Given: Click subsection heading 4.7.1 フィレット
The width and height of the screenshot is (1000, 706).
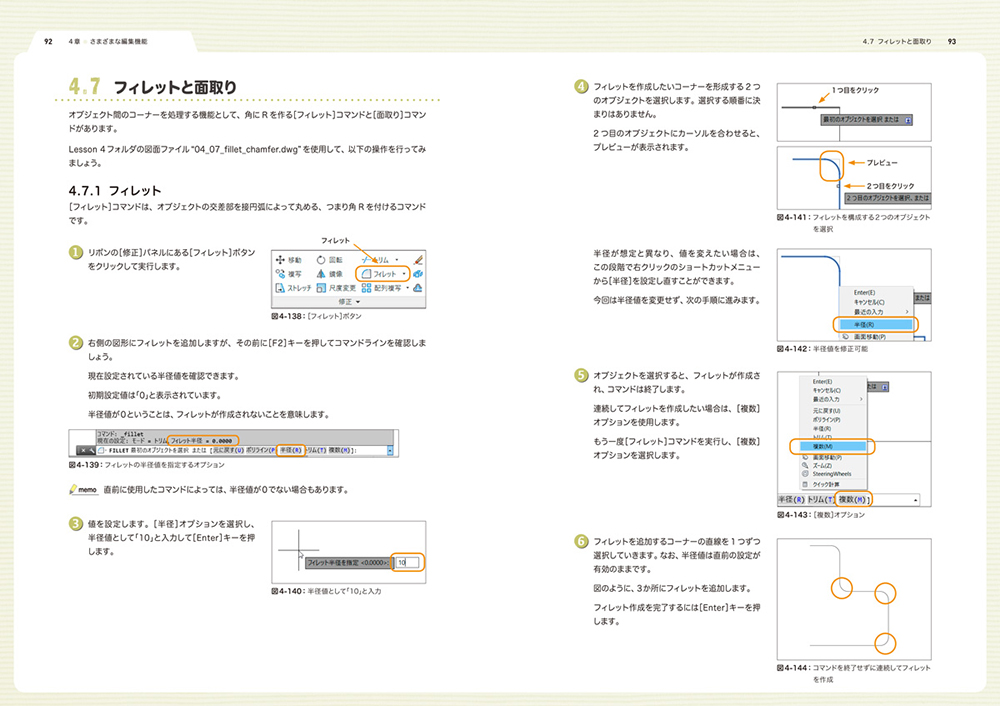Looking at the screenshot, I should pos(115,191).
